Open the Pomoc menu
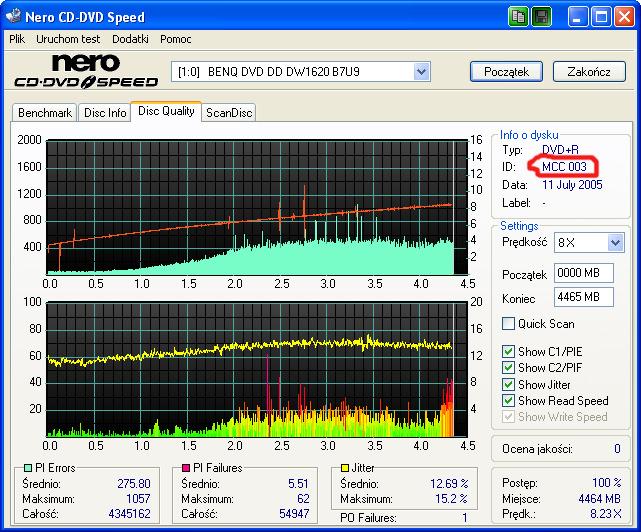This screenshot has width=641, height=532. tap(175, 39)
